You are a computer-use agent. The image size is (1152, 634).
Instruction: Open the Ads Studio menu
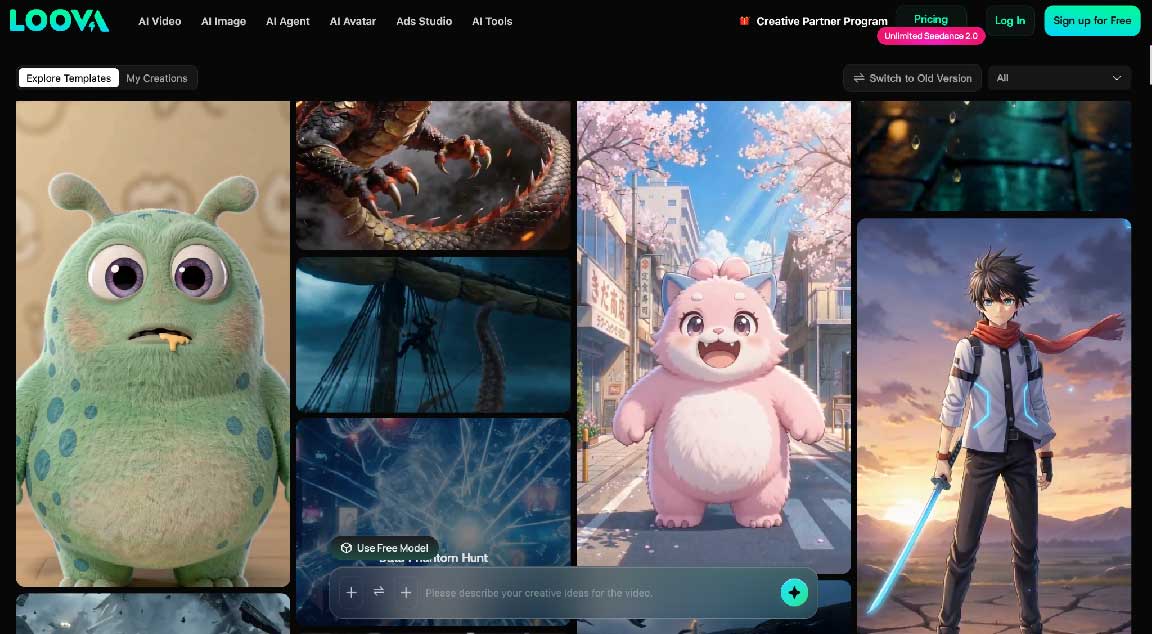[x=424, y=21]
